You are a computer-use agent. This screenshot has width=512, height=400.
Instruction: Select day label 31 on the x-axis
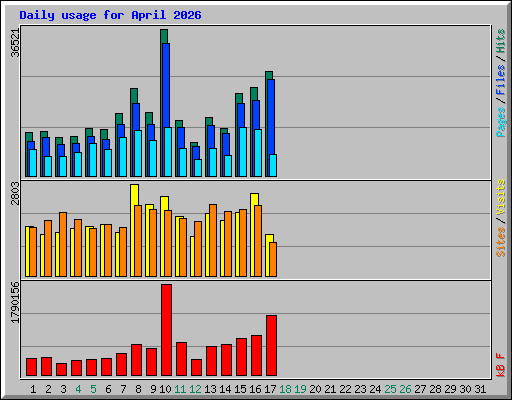(480, 389)
